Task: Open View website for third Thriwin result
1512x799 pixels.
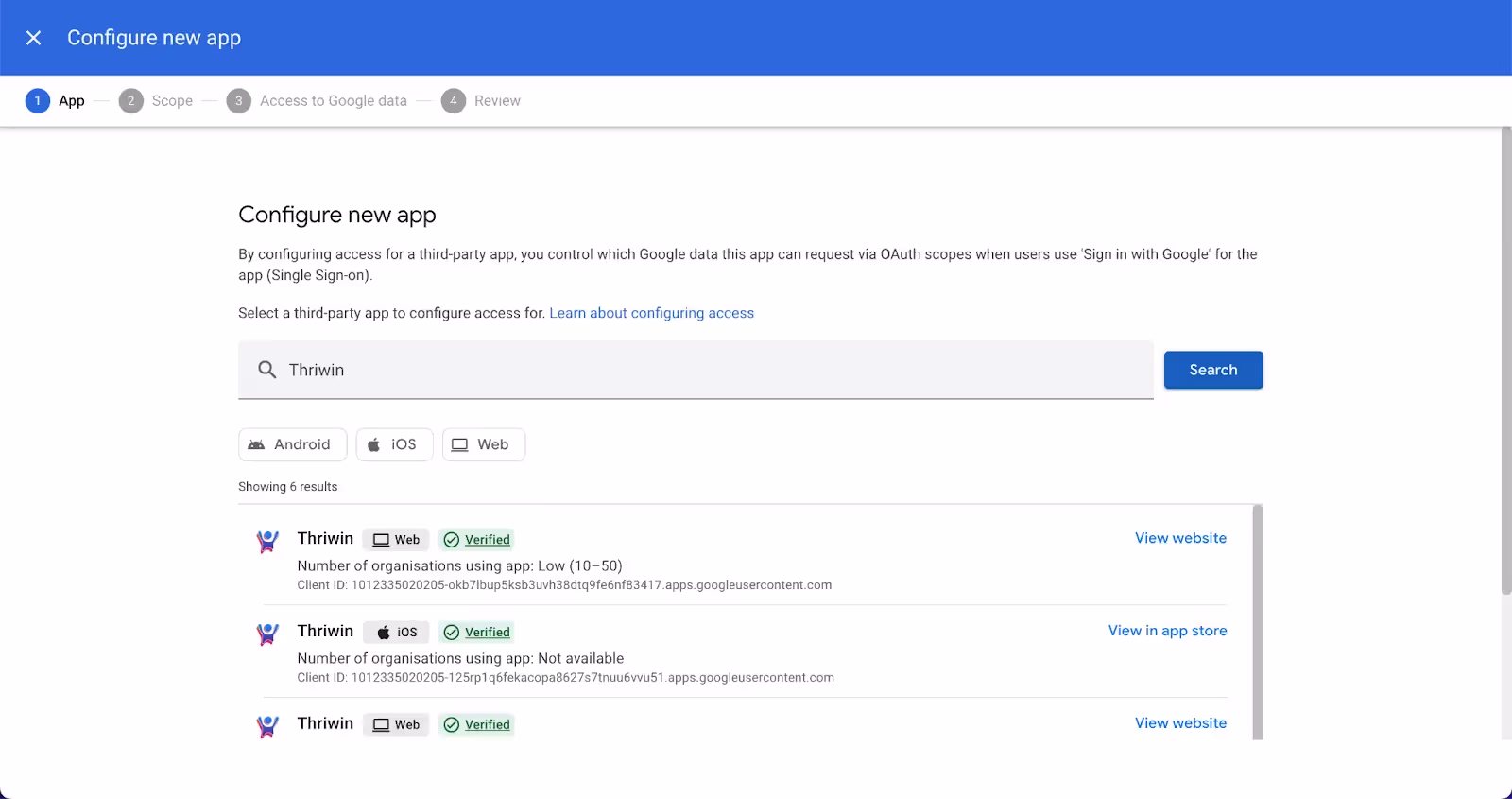Action: point(1180,723)
